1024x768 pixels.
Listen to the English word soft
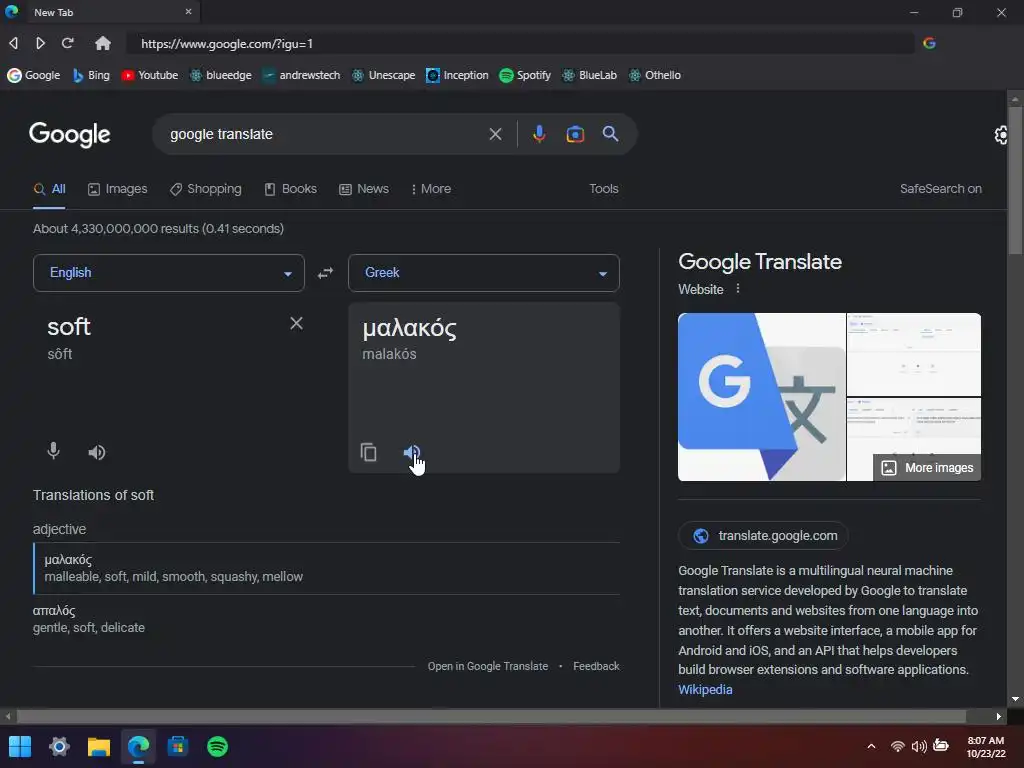97,452
